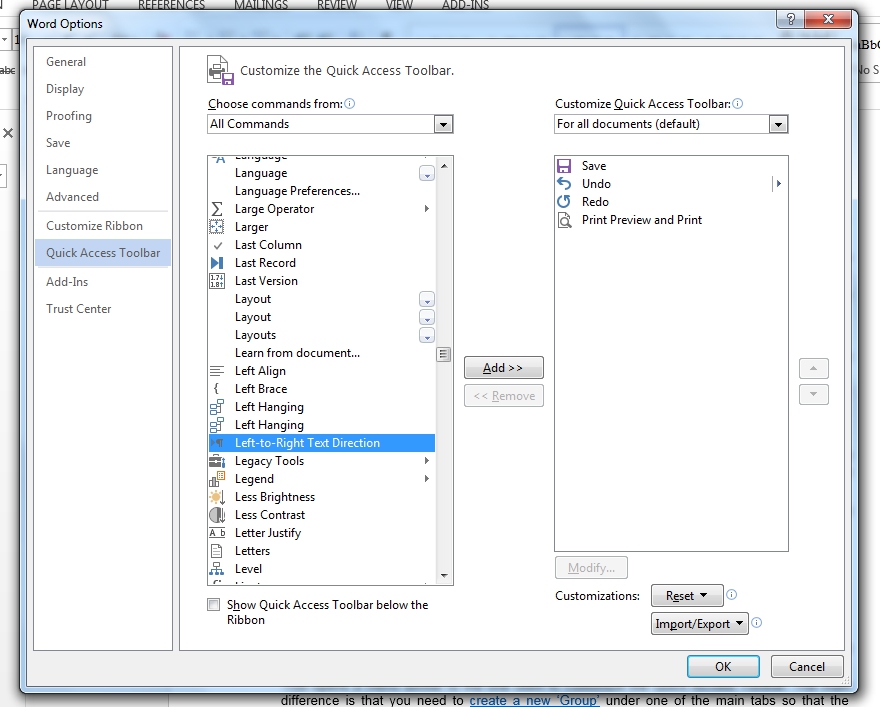The width and height of the screenshot is (880, 707).
Task: Open the Reset dropdown button
Action: (686, 596)
